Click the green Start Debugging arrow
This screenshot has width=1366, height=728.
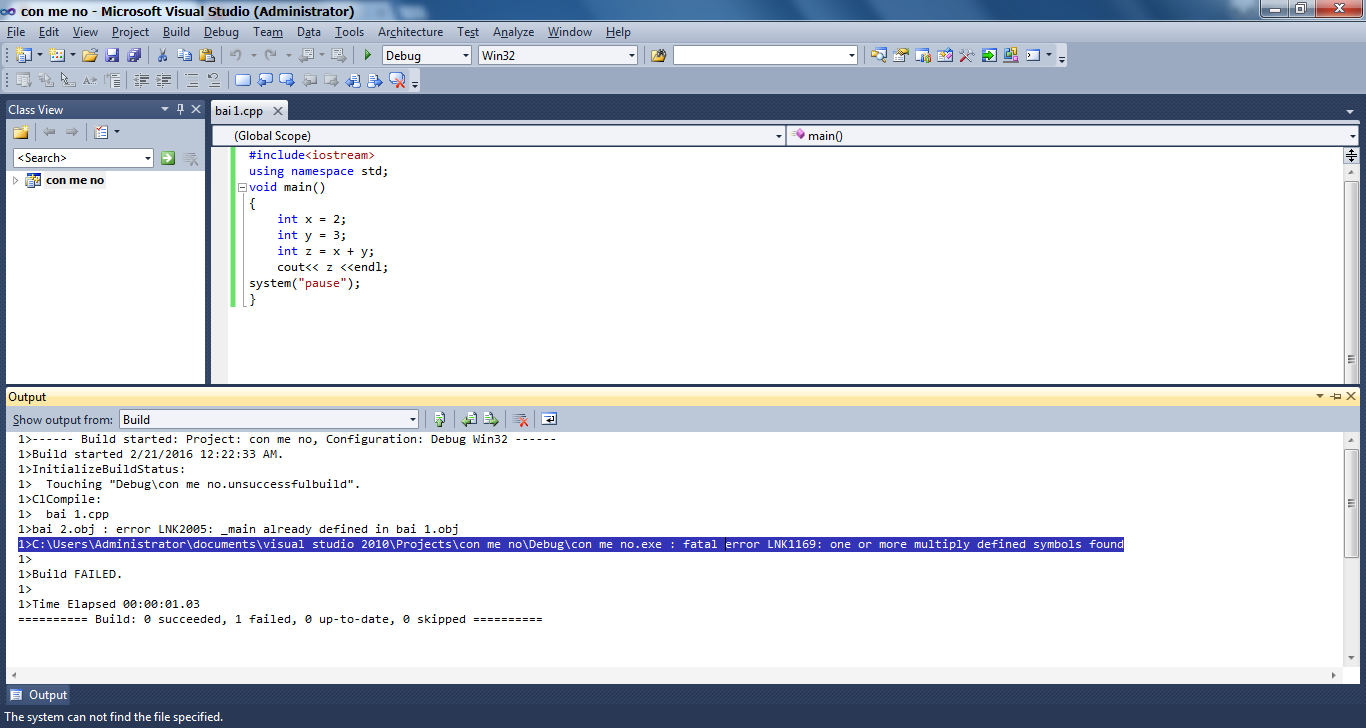[368, 56]
